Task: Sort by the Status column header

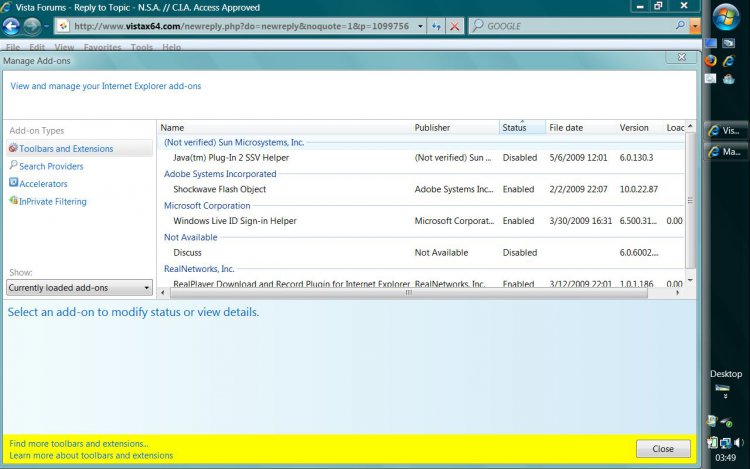Action: point(522,128)
